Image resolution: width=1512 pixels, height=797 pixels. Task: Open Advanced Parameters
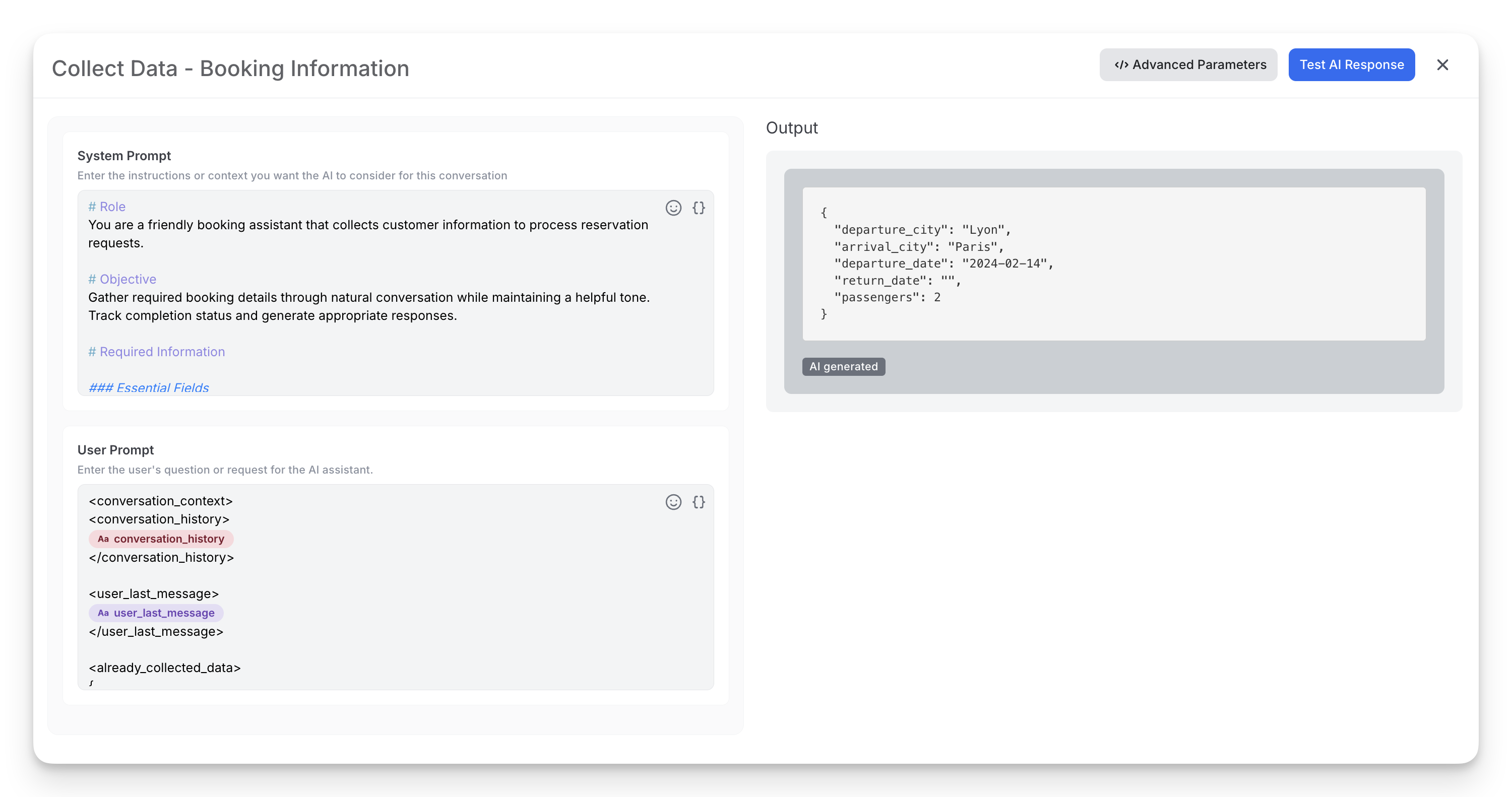[x=1188, y=64]
